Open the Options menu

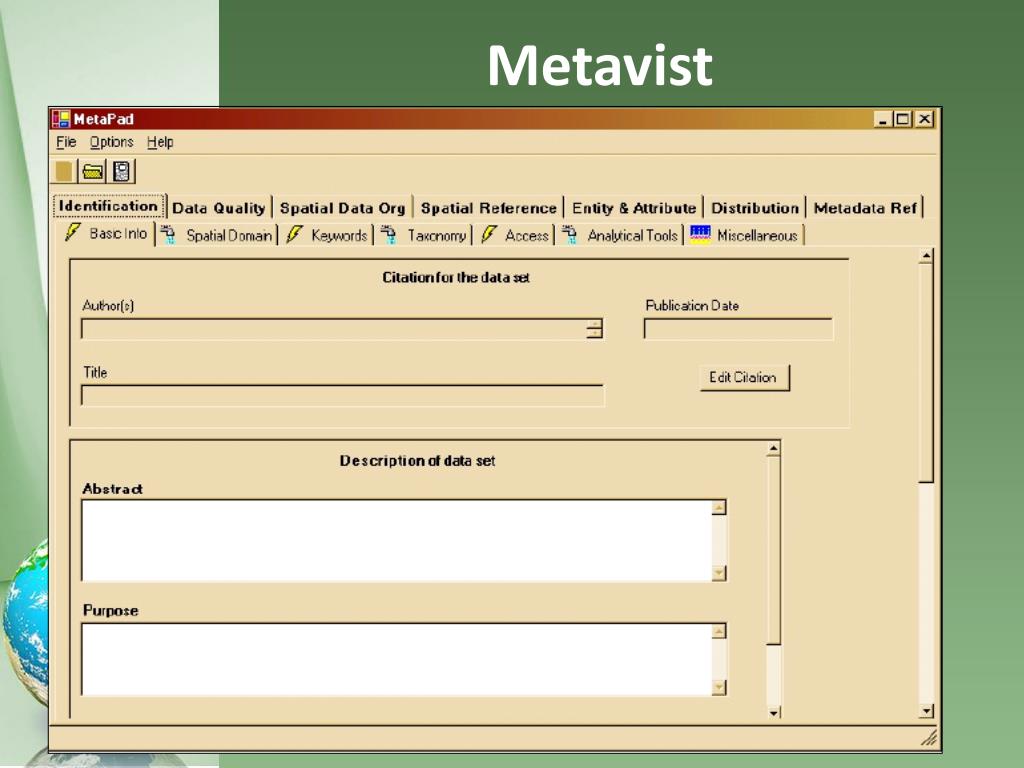(x=112, y=142)
